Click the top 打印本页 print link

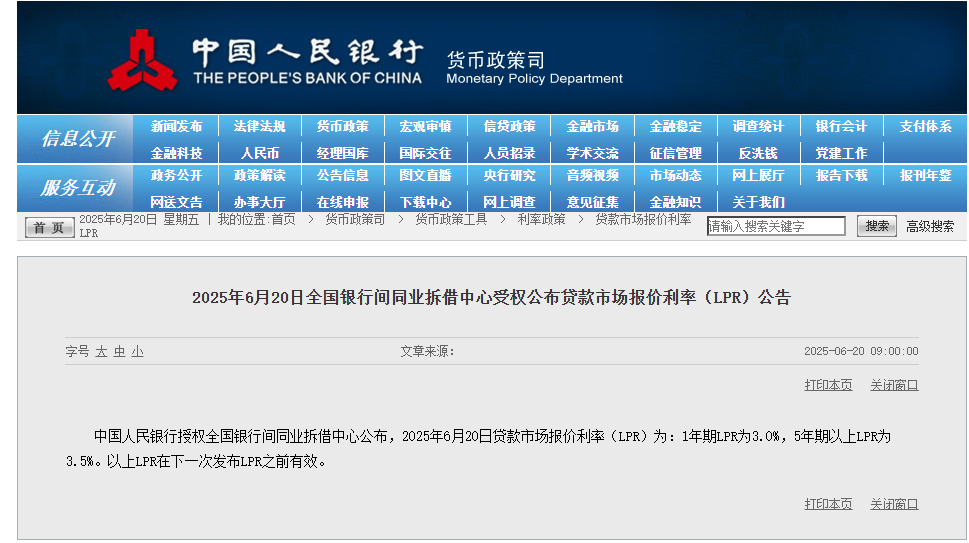coord(828,385)
